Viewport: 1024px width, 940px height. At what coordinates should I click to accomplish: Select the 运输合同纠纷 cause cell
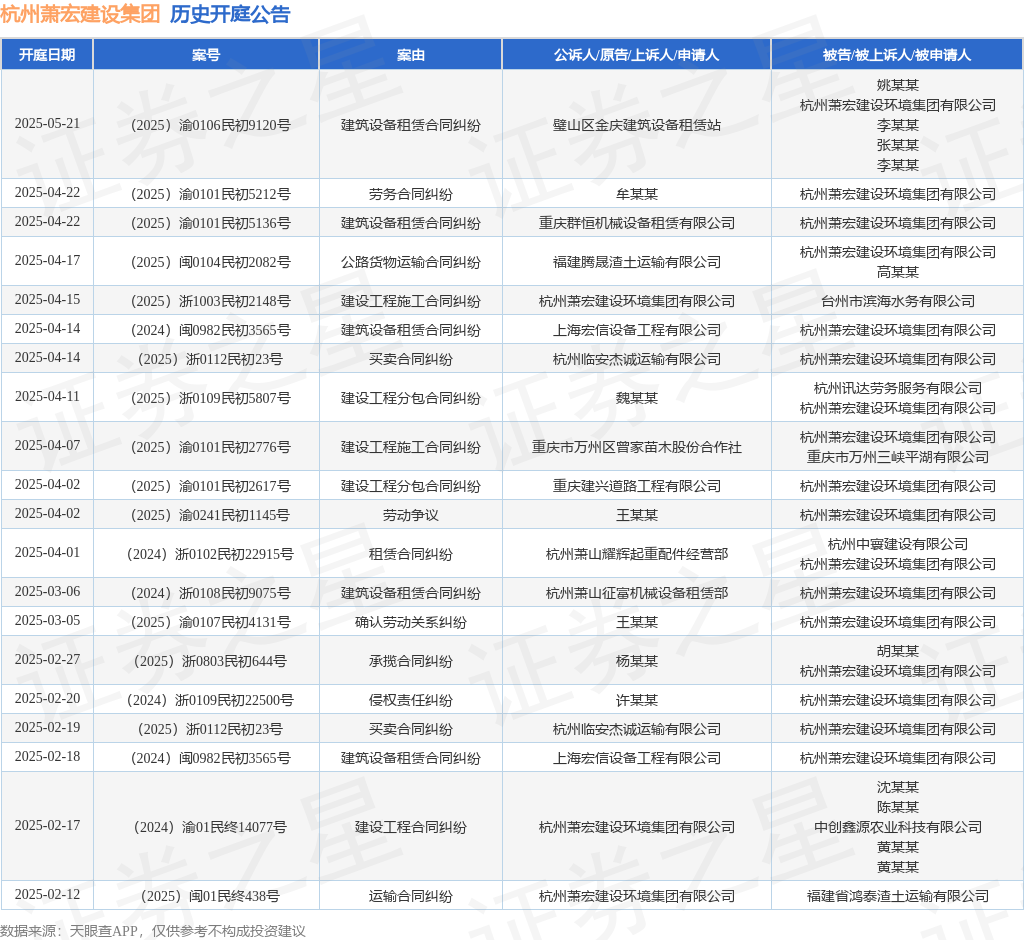pyautogui.click(x=410, y=896)
